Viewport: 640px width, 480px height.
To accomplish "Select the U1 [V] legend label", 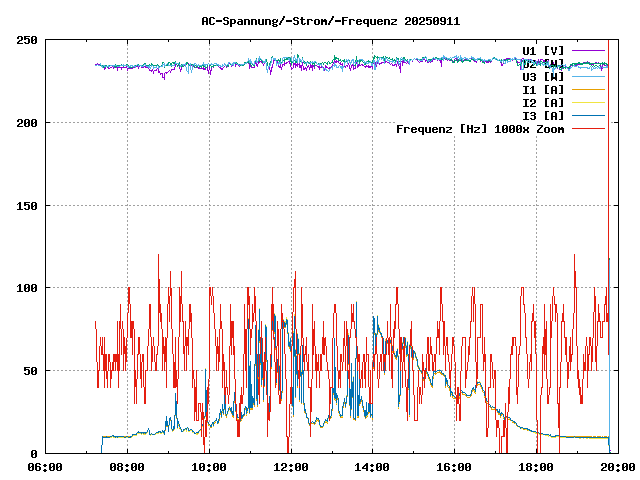I will click(x=543, y=50).
